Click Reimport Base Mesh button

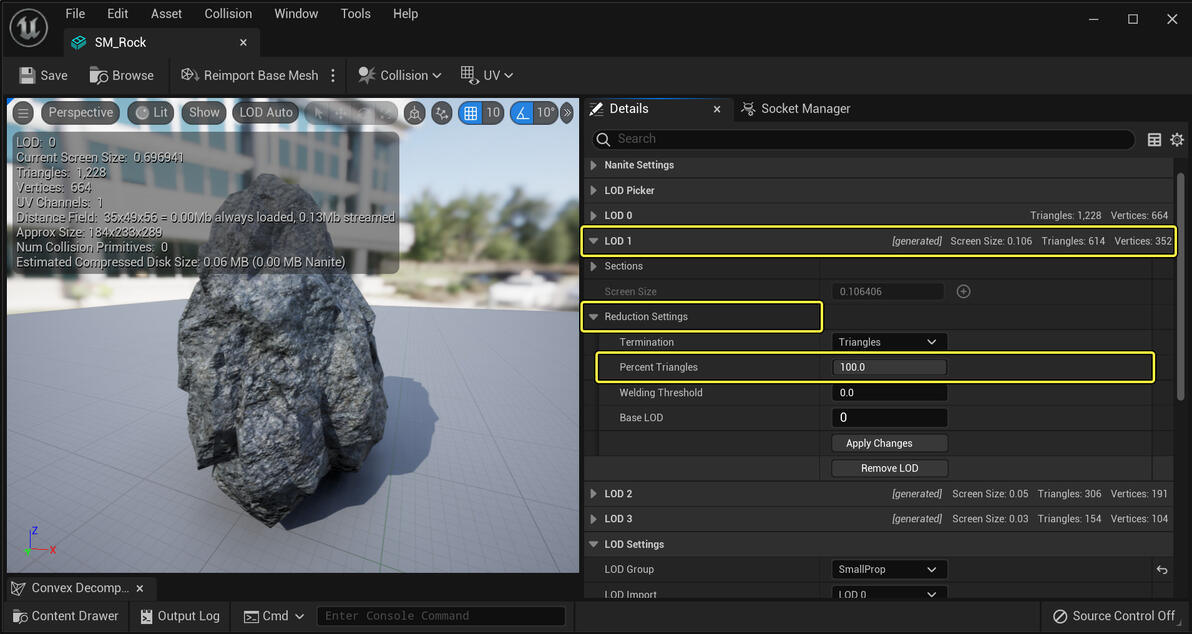point(250,75)
